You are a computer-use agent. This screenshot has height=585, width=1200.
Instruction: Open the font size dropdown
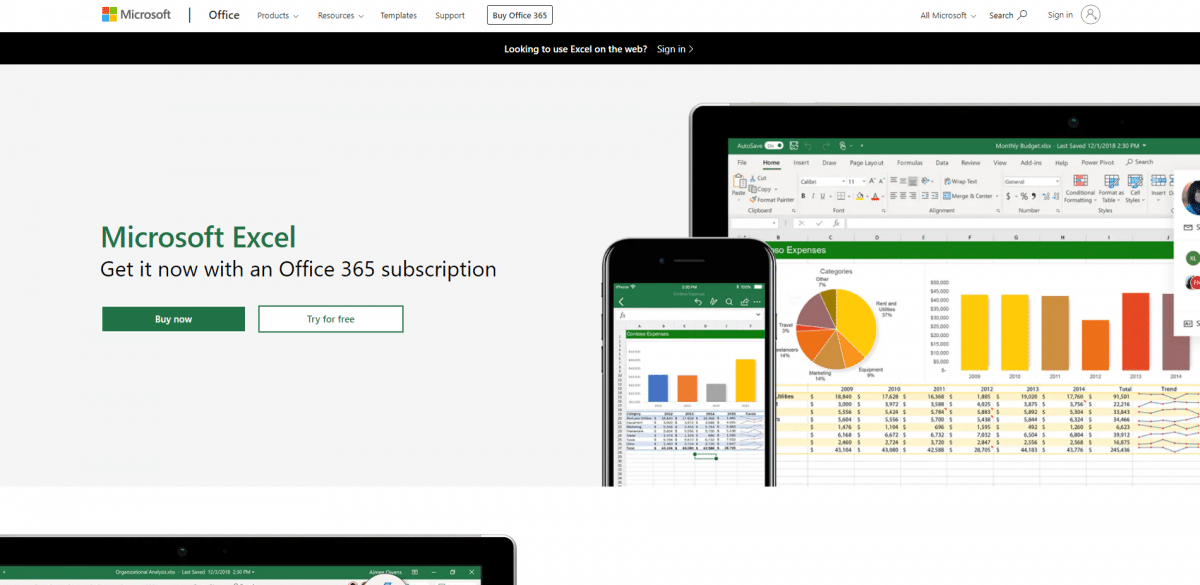pyautogui.click(x=863, y=181)
